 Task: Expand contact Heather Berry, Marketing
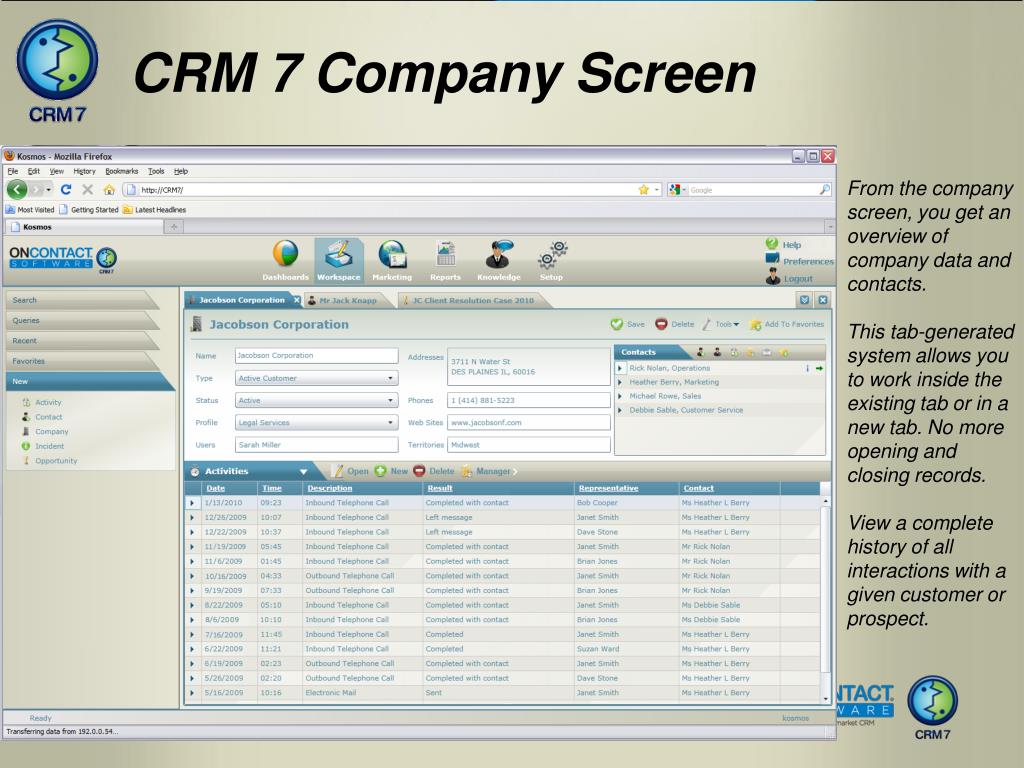tap(620, 382)
